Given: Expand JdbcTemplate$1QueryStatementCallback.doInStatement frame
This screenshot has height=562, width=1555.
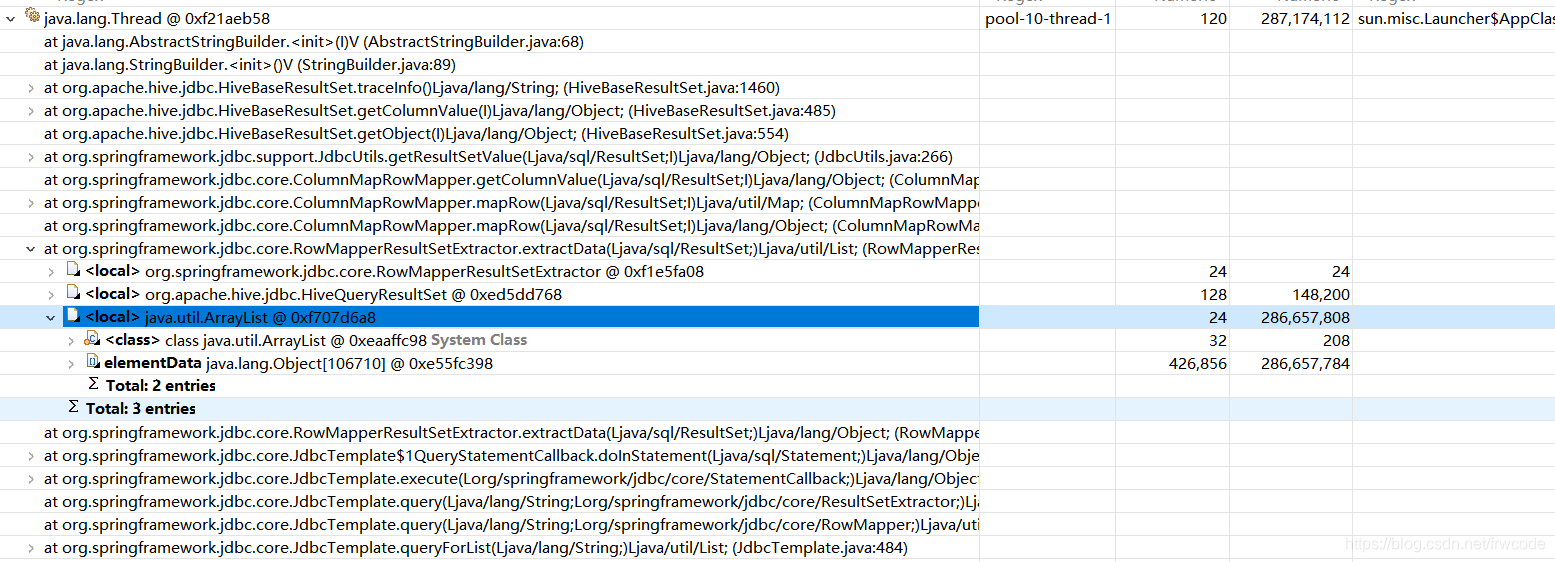Looking at the screenshot, I should click(x=31, y=456).
